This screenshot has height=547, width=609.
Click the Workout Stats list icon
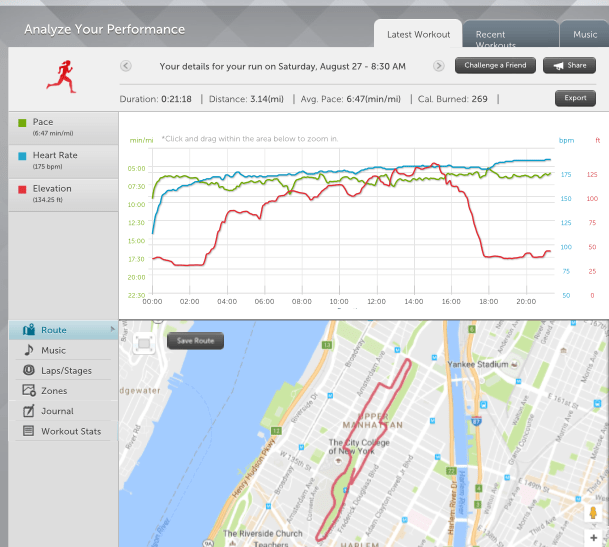pos(28,432)
